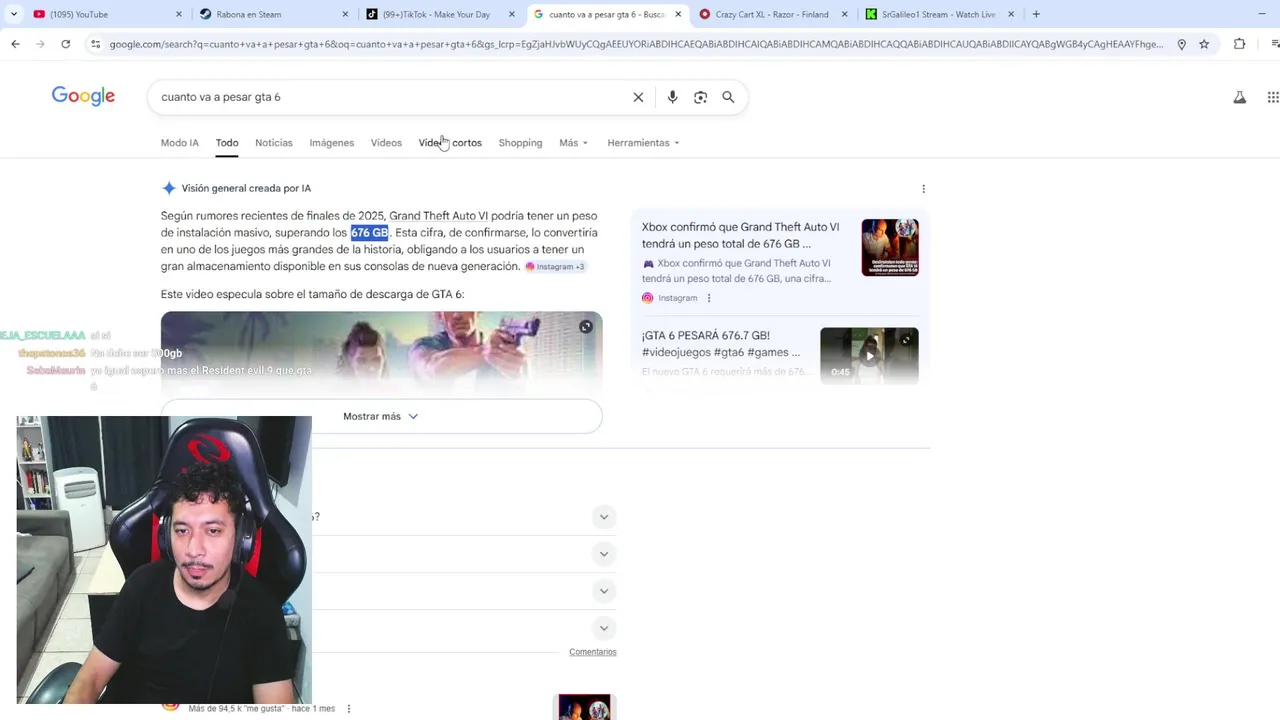
Task: Play the 0:45 GTA 6 video thumbnail
Action: [x=869, y=355]
